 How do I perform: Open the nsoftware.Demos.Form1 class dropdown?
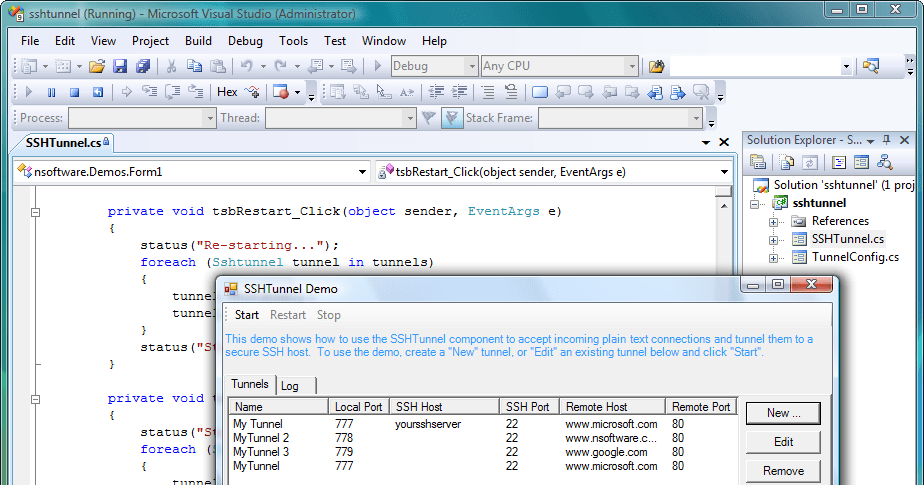coord(363,172)
